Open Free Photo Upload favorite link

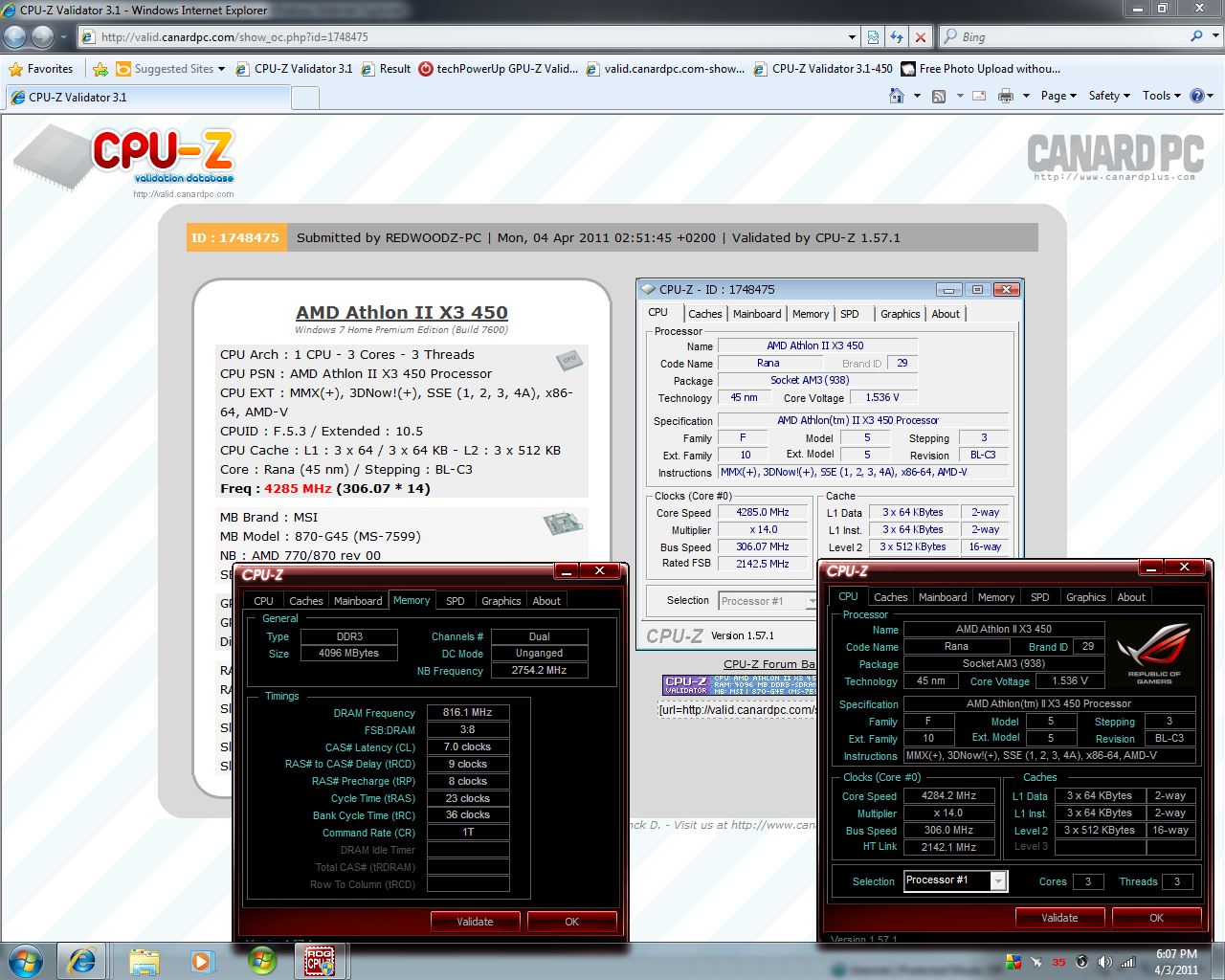click(980, 69)
